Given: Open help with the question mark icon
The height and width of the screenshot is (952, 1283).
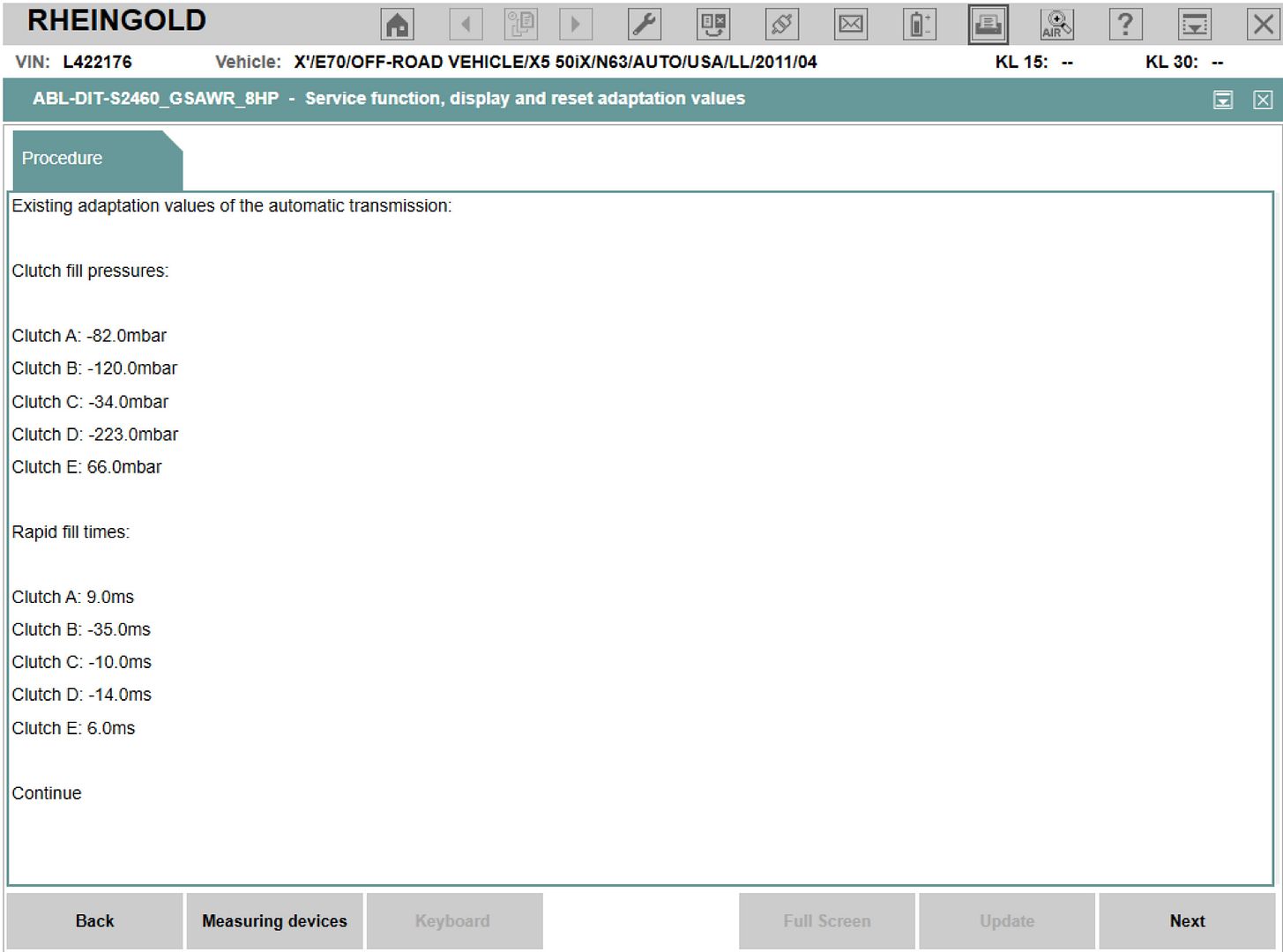Looking at the screenshot, I should (x=1125, y=24).
